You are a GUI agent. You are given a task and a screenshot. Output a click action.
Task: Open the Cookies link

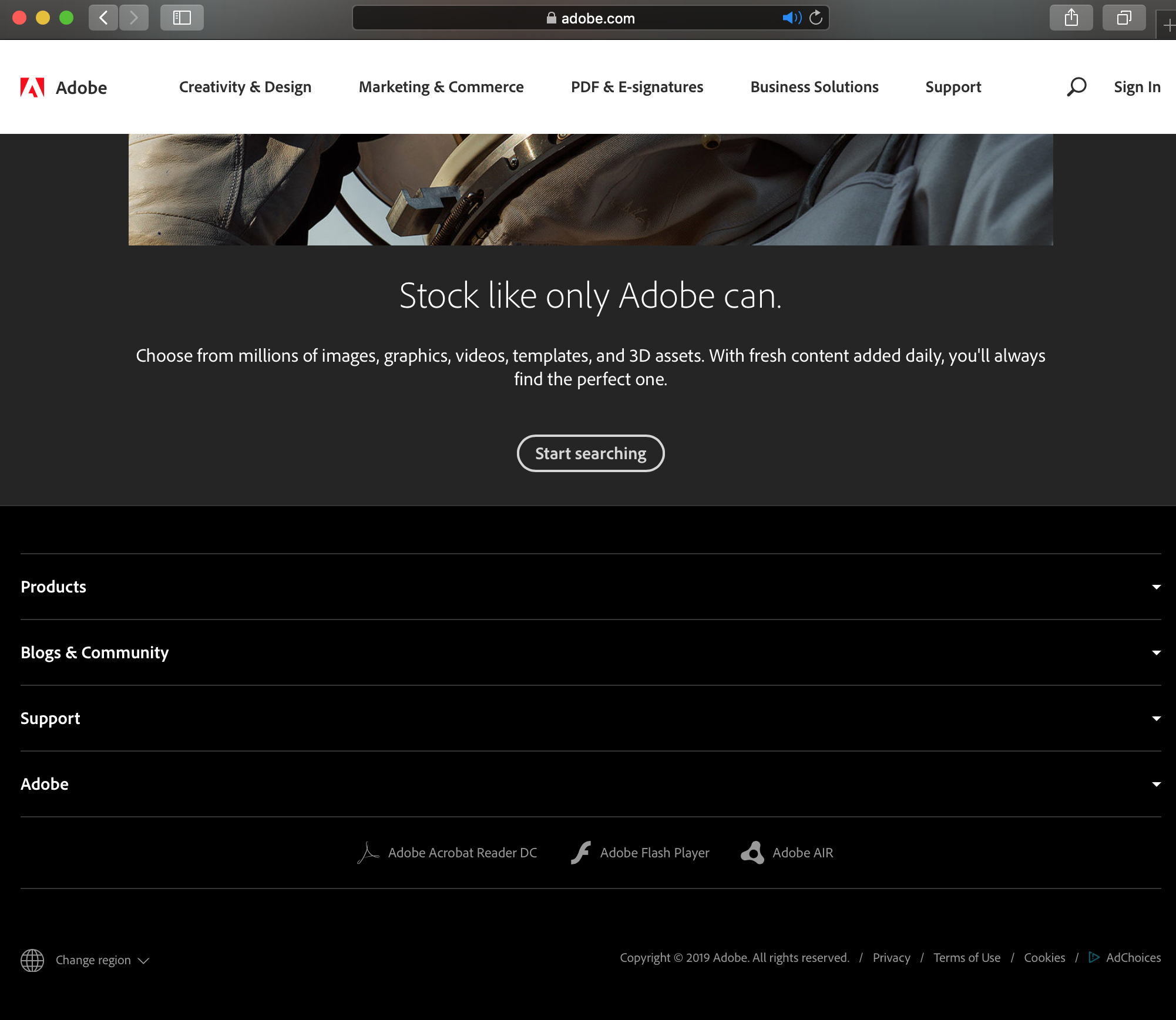click(x=1044, y=958)
